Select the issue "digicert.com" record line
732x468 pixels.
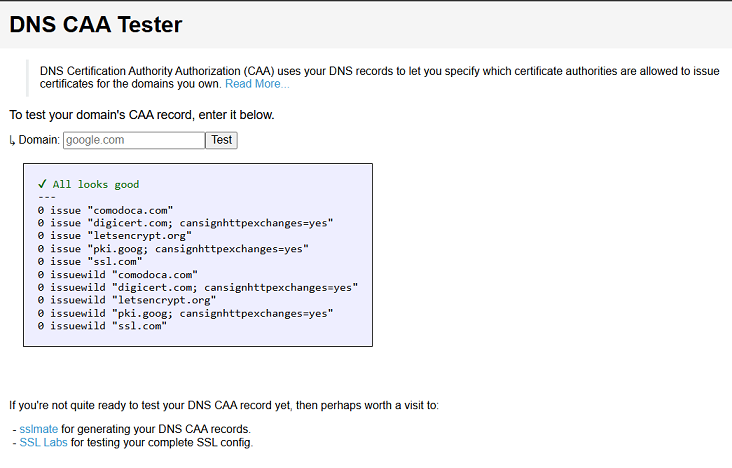(185, 223)
